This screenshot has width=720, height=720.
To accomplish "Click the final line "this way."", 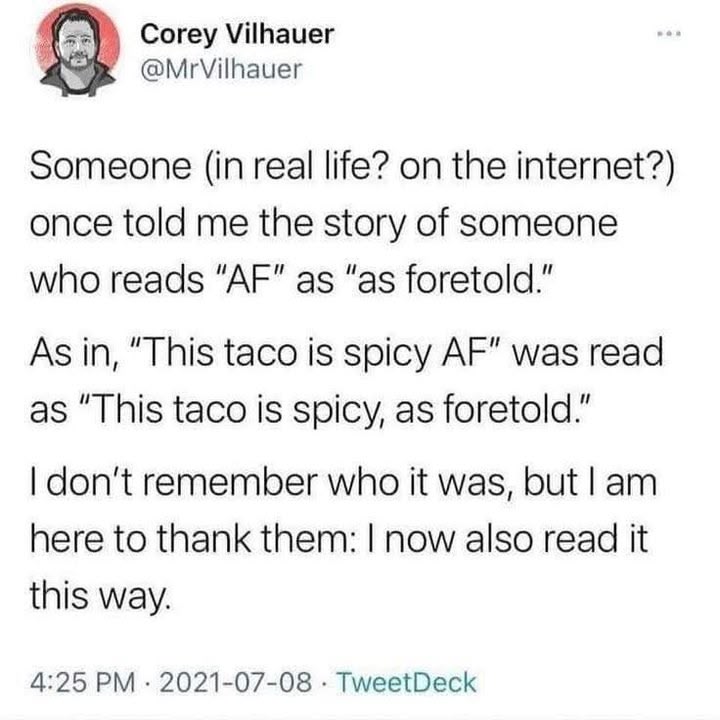I will pos(106,598).
